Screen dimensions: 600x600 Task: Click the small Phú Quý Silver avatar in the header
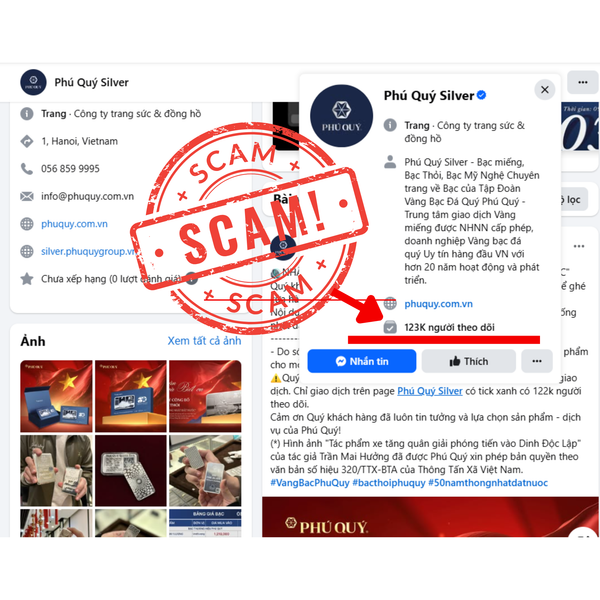pos(33,82)
